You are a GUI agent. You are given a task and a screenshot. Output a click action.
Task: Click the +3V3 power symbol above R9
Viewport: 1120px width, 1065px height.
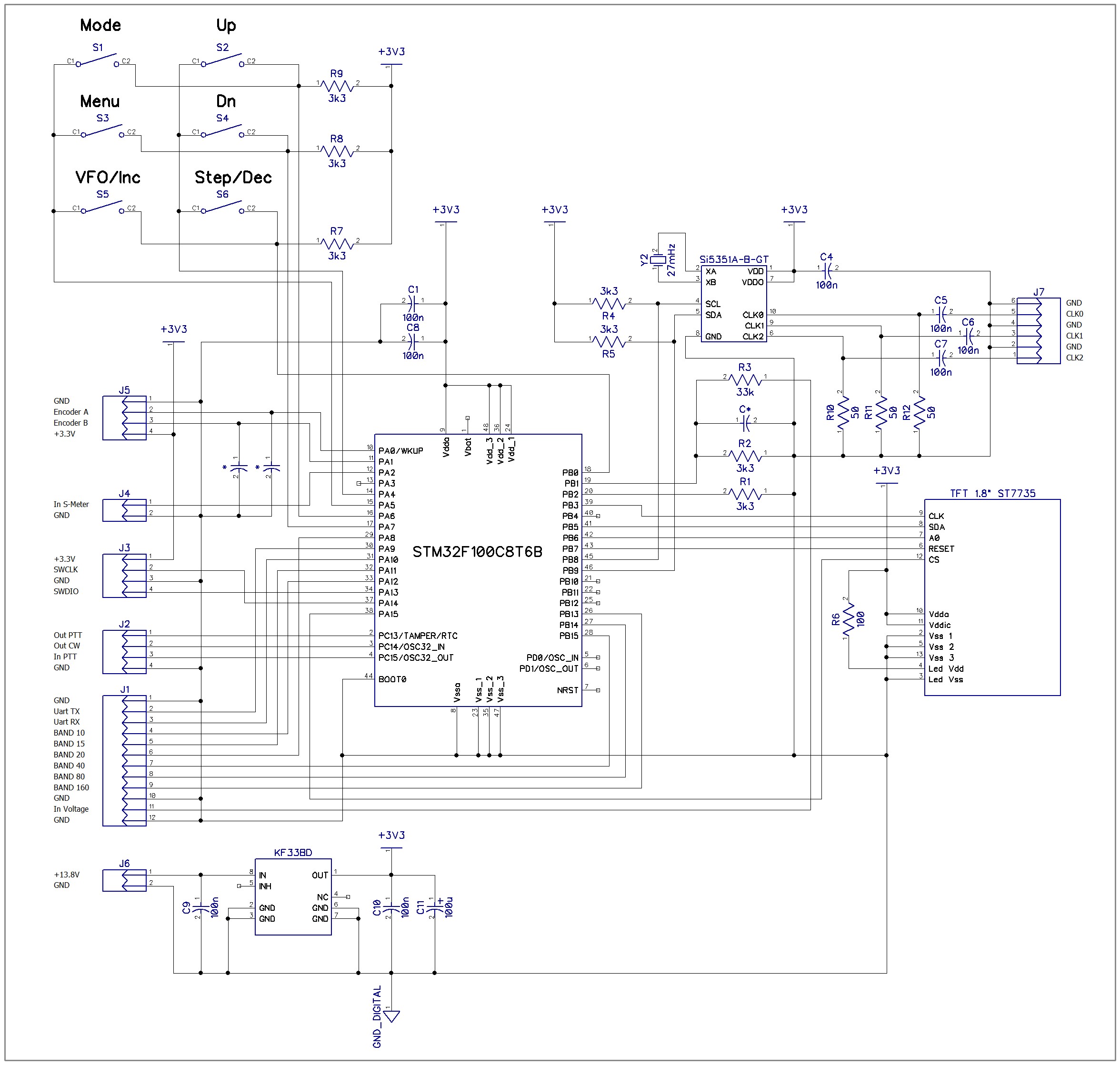tap(391, 52)
